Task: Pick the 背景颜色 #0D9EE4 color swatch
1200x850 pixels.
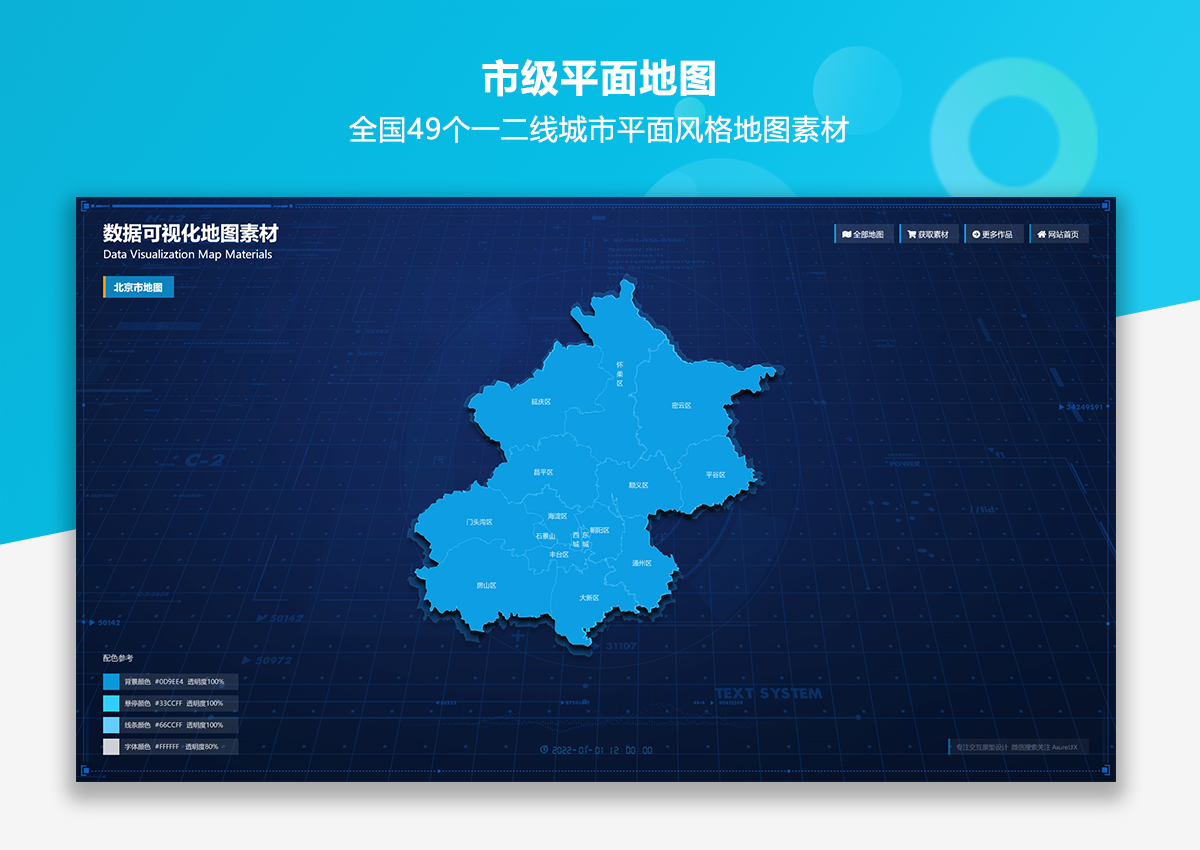Action: 111,682
